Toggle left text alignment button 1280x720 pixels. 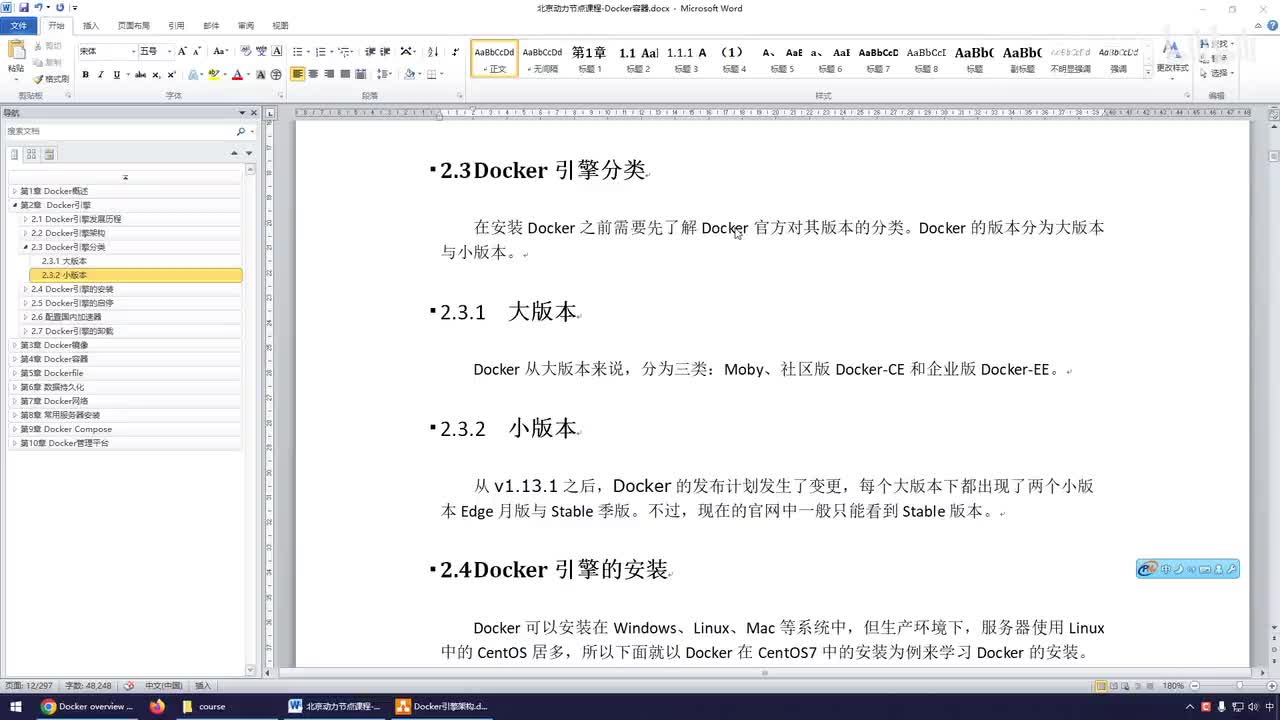coord(298,75)
